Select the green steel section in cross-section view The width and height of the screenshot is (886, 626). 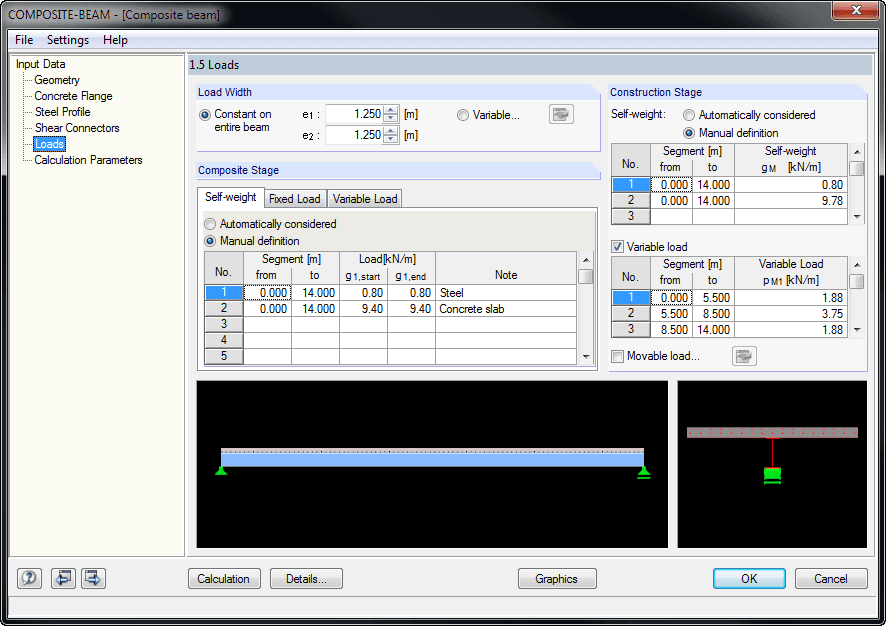click(772, 475)
